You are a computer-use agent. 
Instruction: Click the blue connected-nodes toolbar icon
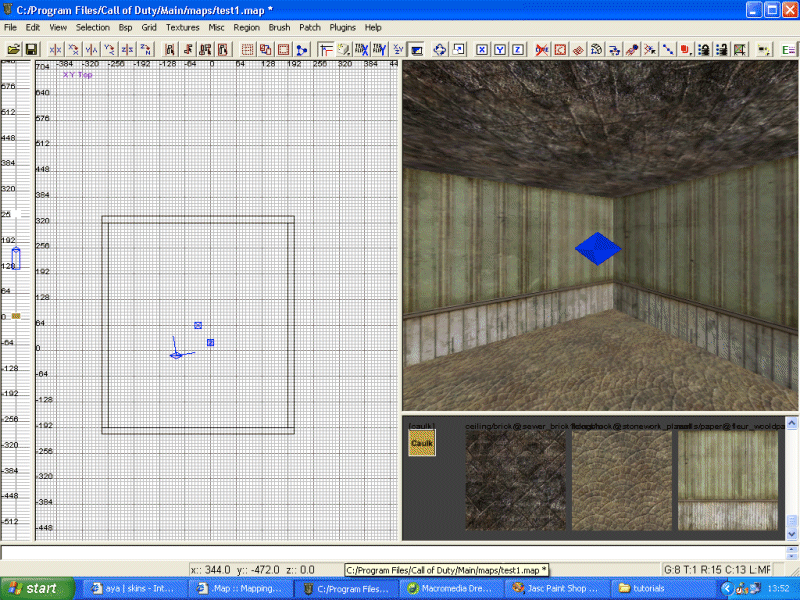[x=302, y=49]
